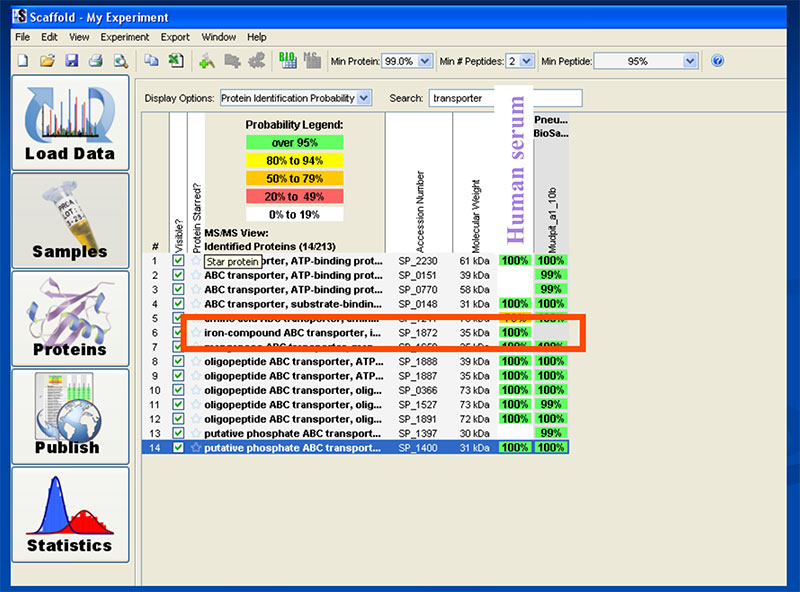Uncheck Visible for row 10 (SP_0366)

178,390
